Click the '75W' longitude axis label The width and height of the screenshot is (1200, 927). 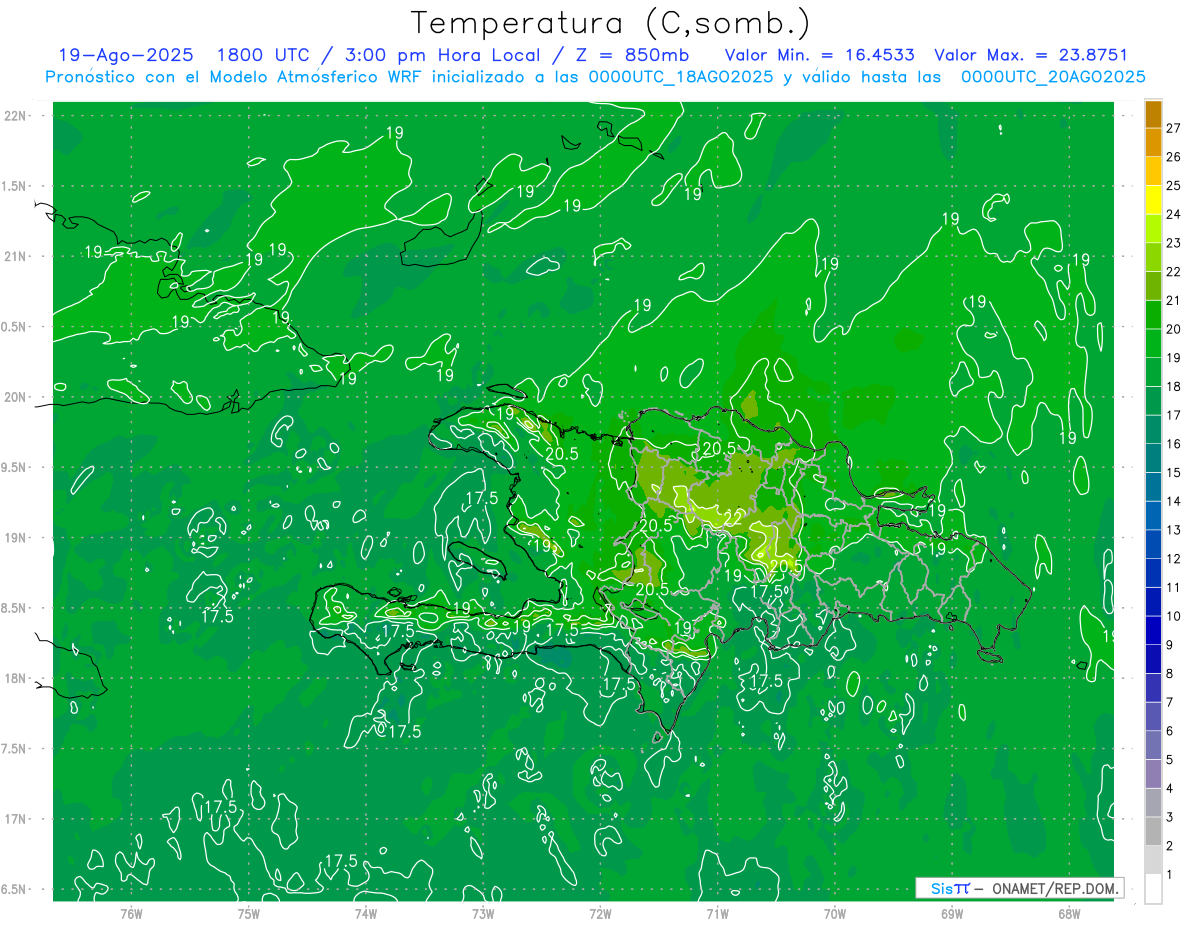pos(249,914)
